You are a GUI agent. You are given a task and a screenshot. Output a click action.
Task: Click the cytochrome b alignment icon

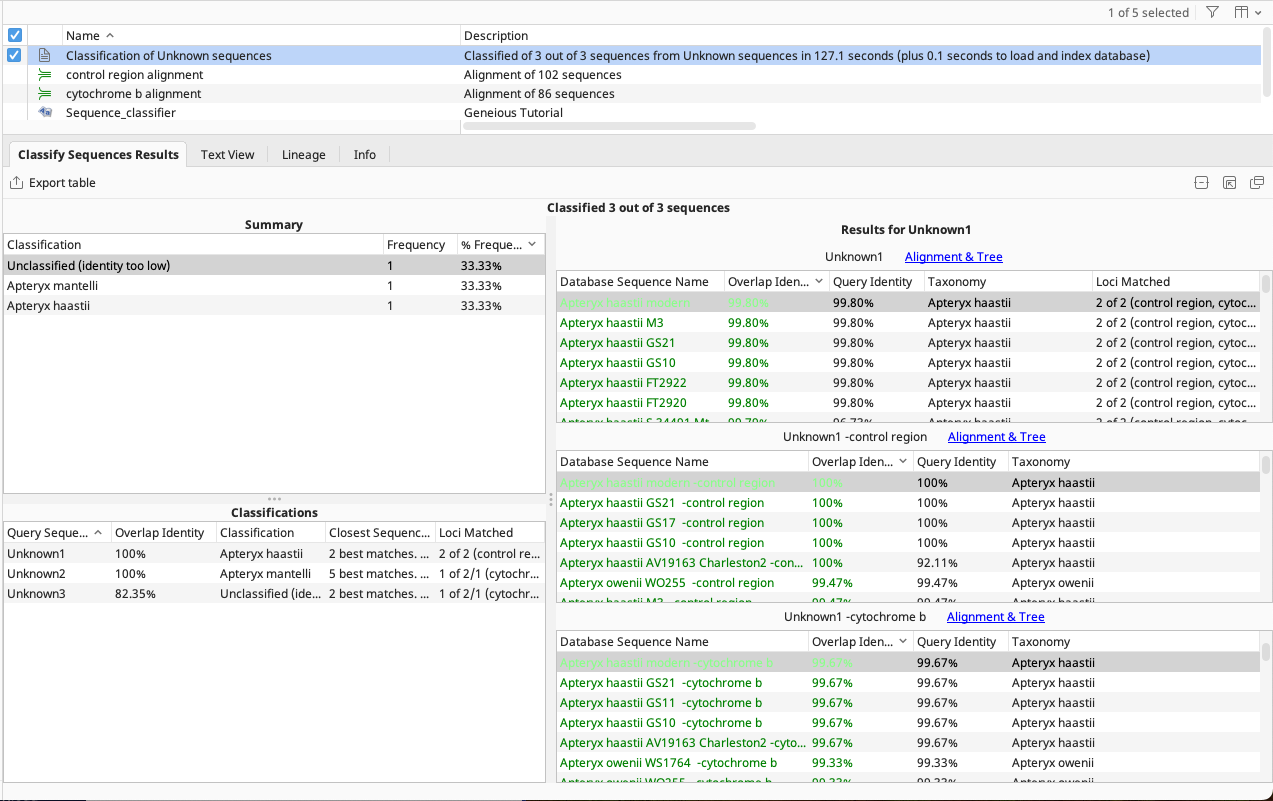(44, 94)
